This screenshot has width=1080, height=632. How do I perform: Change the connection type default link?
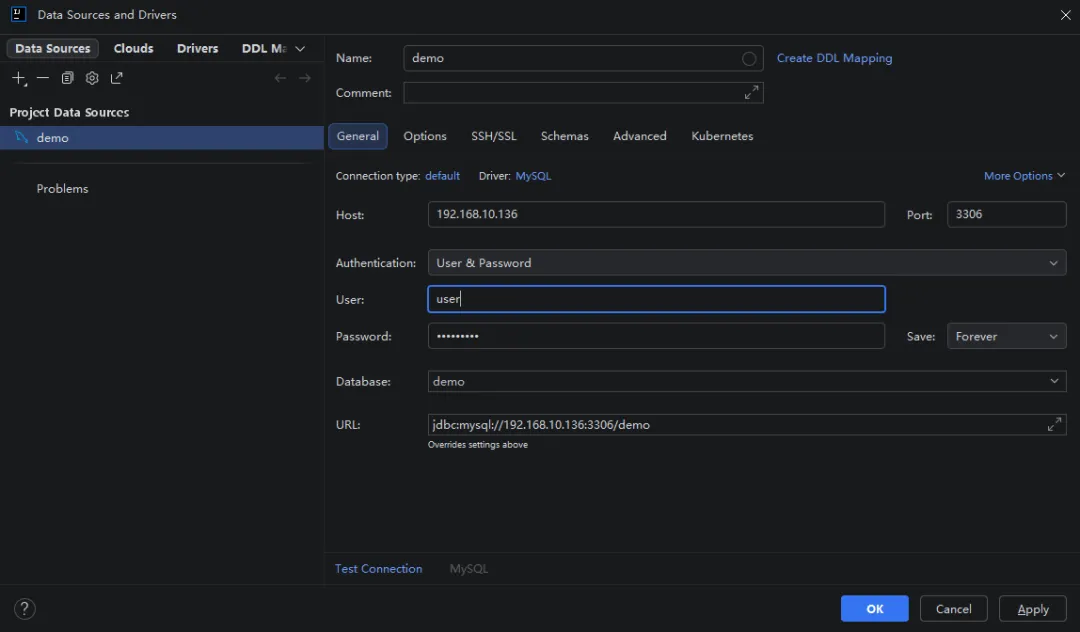(442, 176)
